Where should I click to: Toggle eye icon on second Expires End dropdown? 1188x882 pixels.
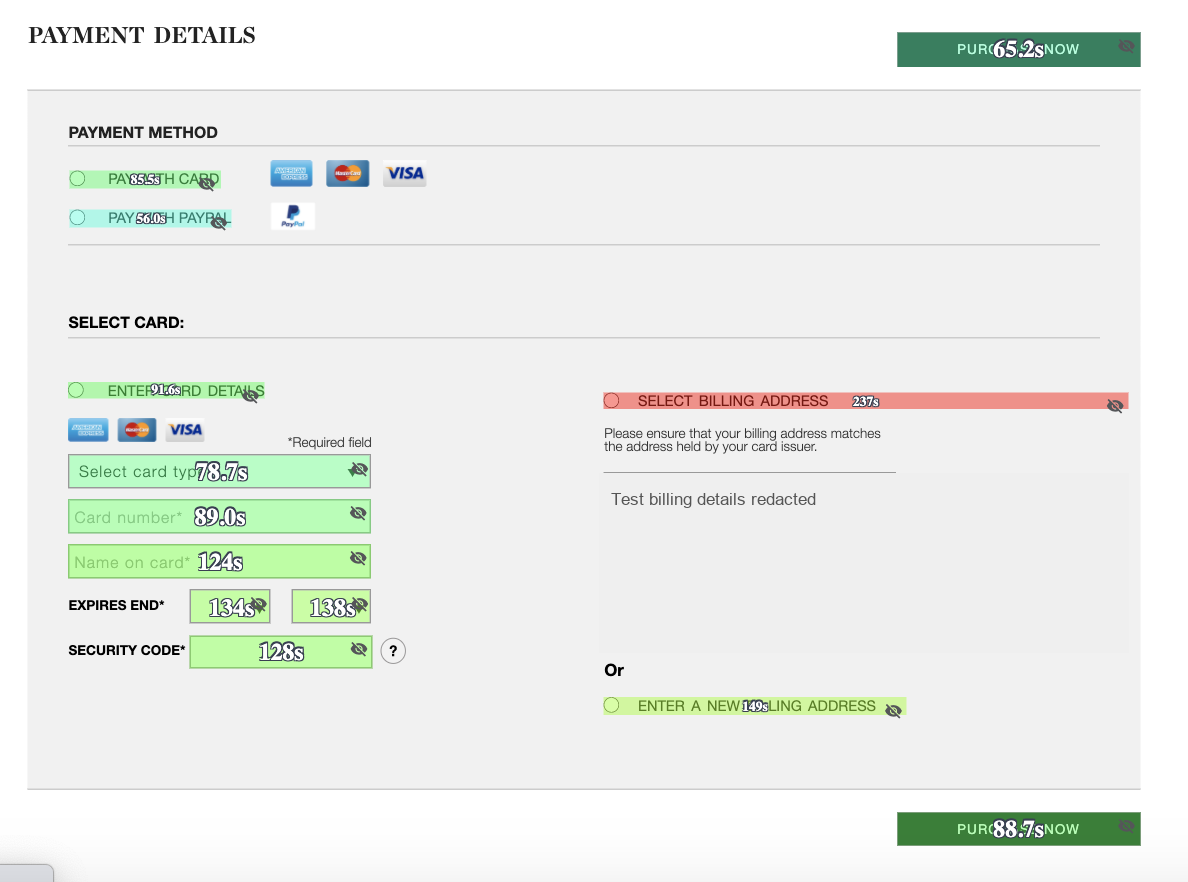(x=359, y=605)
